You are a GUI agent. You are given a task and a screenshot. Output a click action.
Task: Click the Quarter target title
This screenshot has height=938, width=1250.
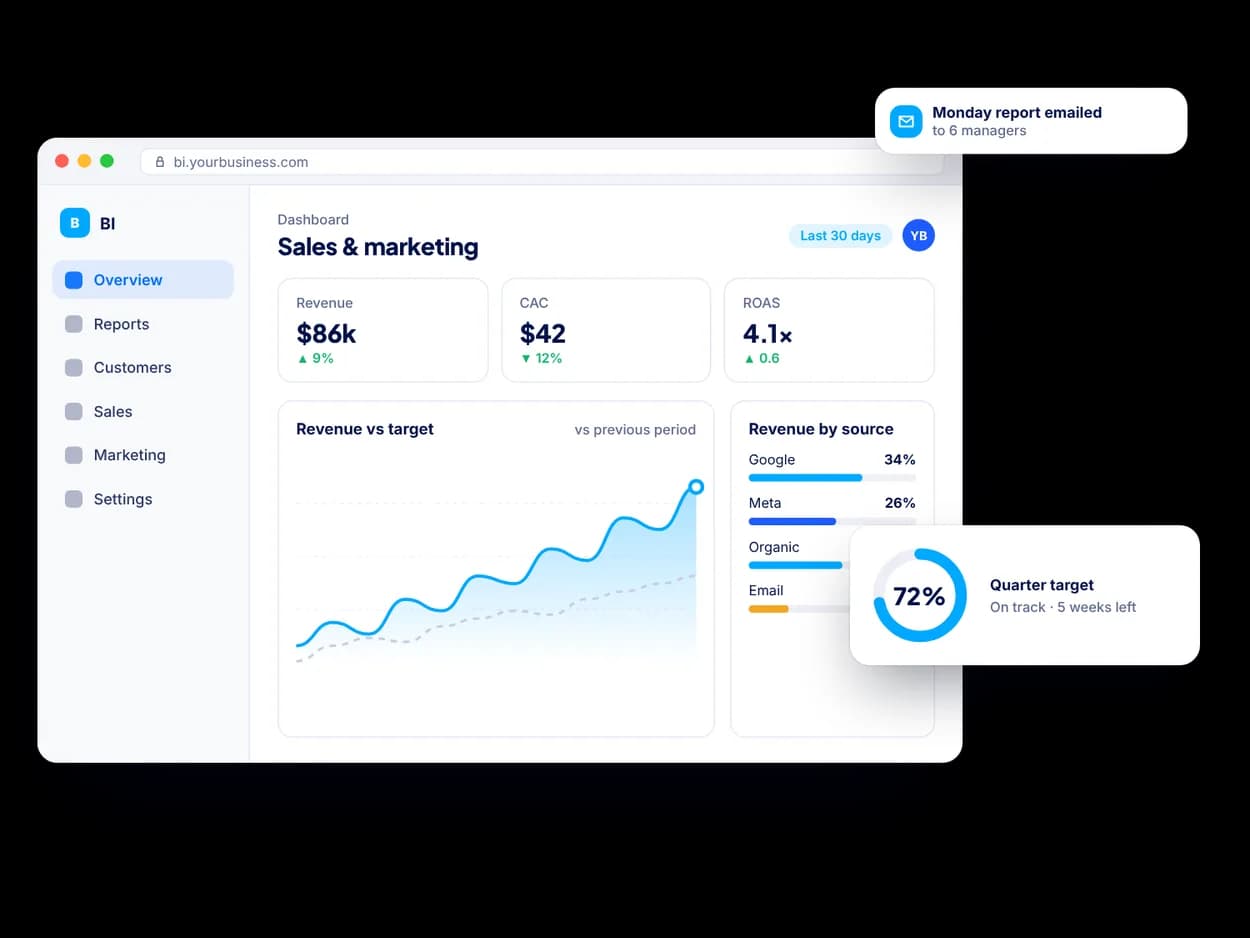(x=1042, y=585)
